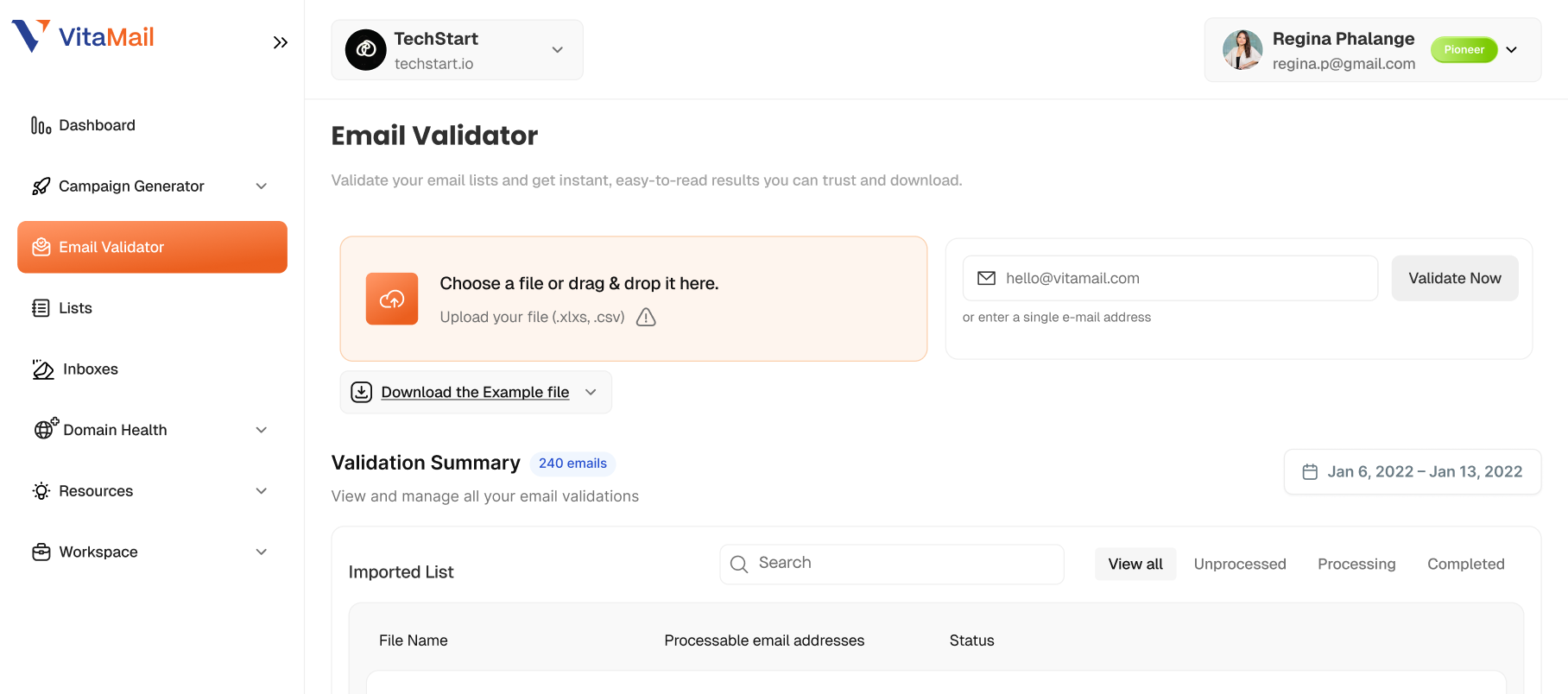Open the user account dropdown arrow
The height and width of the screenshot is (694, 1568).
point(1512,50)
